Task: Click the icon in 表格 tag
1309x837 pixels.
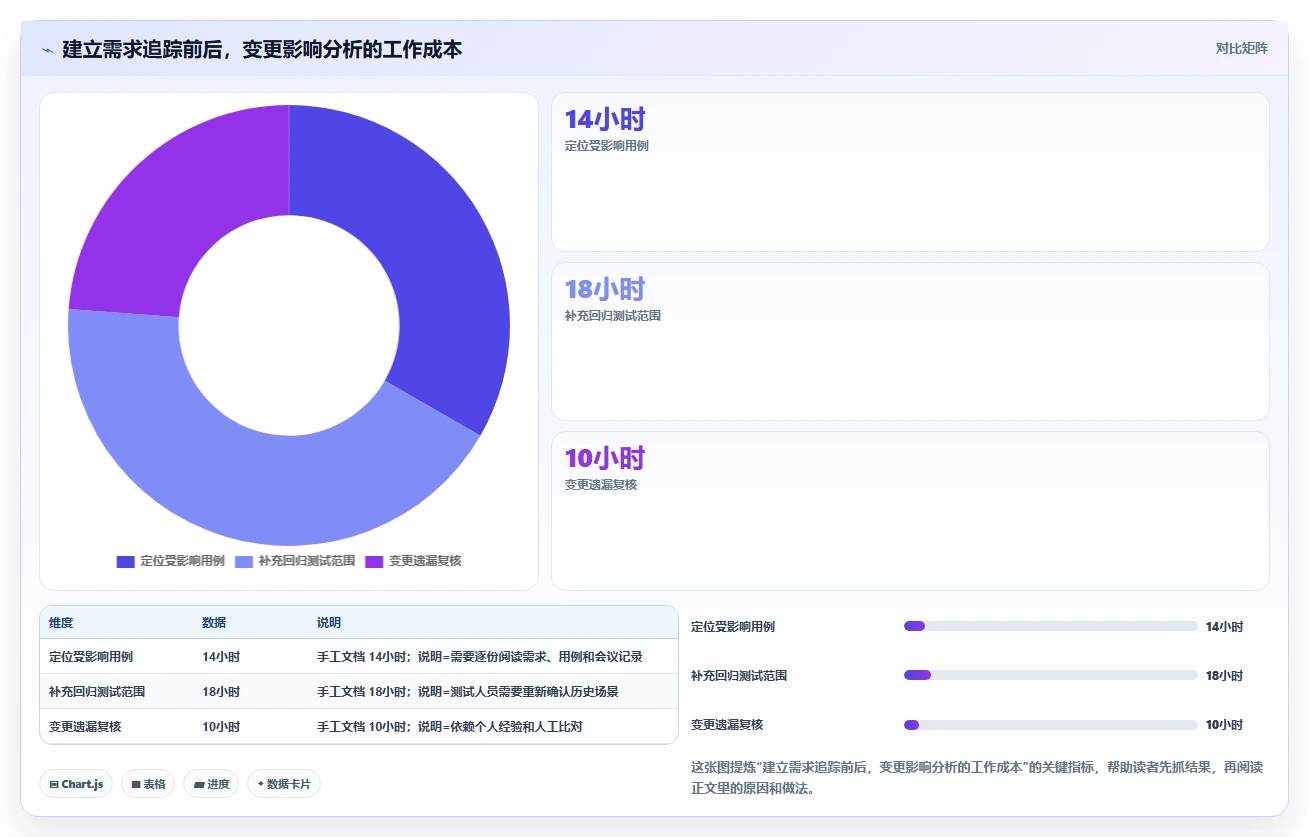Action: pos(136,785)
